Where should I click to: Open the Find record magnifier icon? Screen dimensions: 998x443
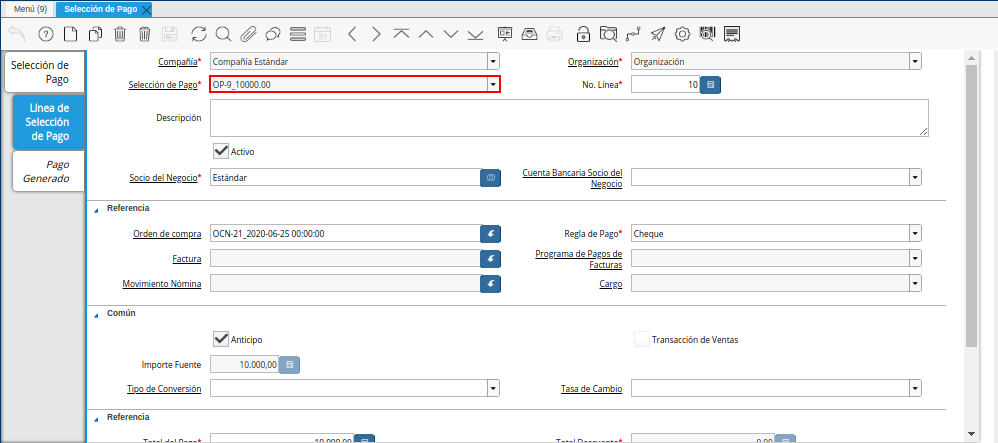[x=223, y=34]
